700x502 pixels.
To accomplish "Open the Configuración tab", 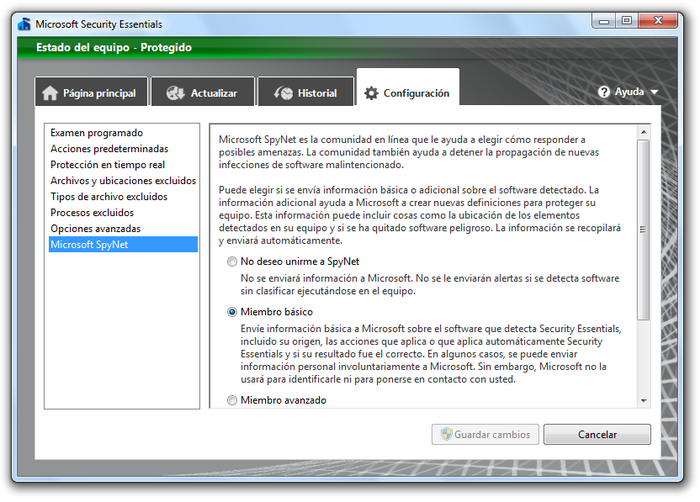I will tap(408, 88).
